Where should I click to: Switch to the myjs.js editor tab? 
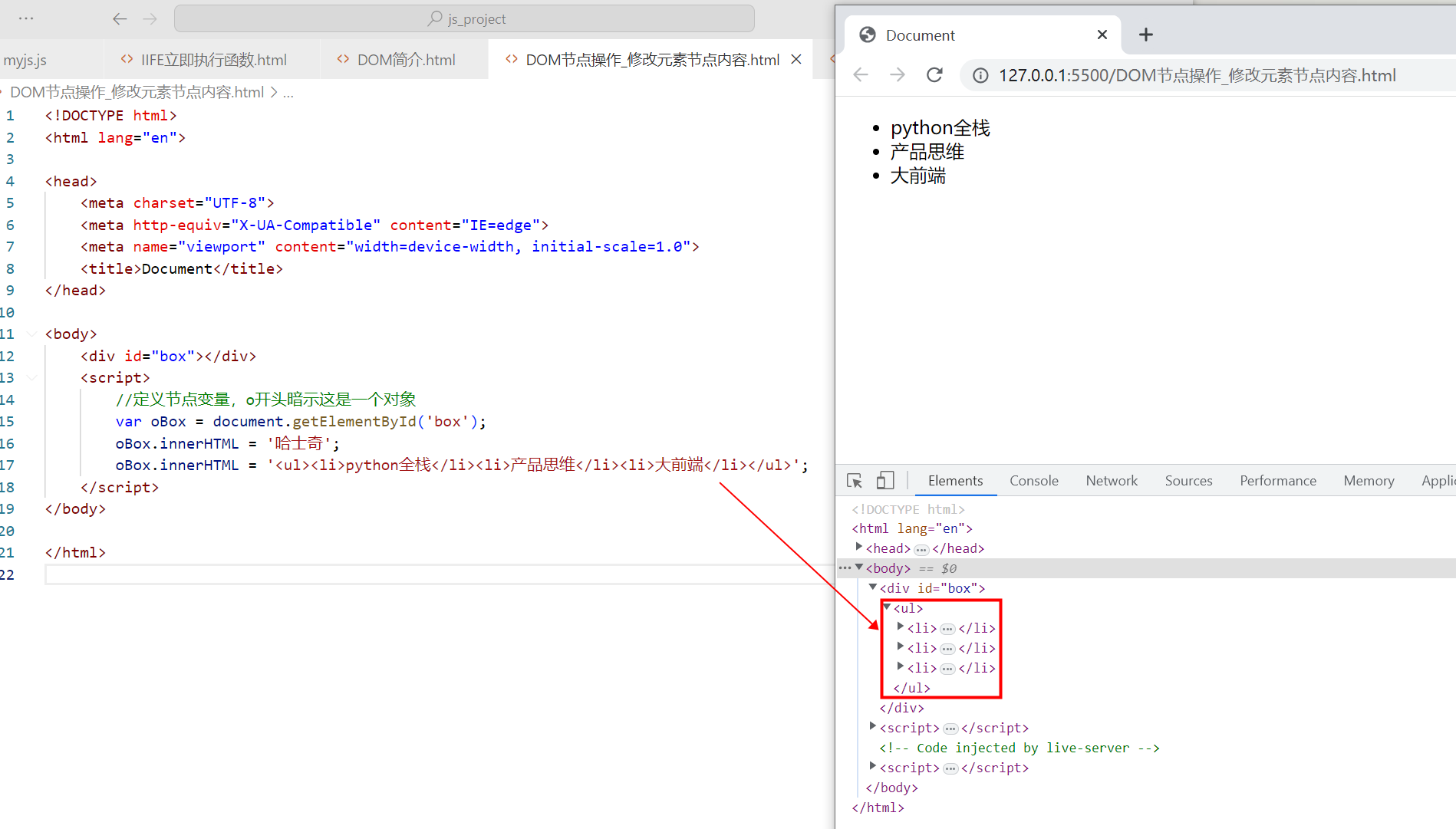pyautogui.click(x=25, y=60)
